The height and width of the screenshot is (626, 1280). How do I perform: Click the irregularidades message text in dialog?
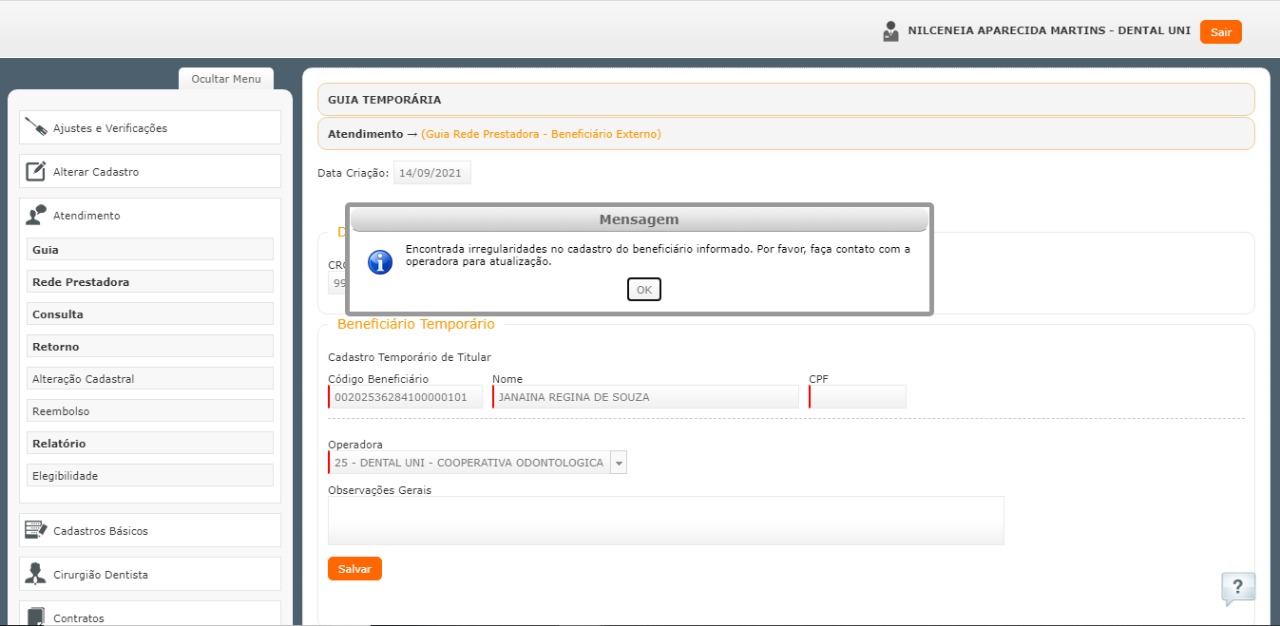click(658, 255)
